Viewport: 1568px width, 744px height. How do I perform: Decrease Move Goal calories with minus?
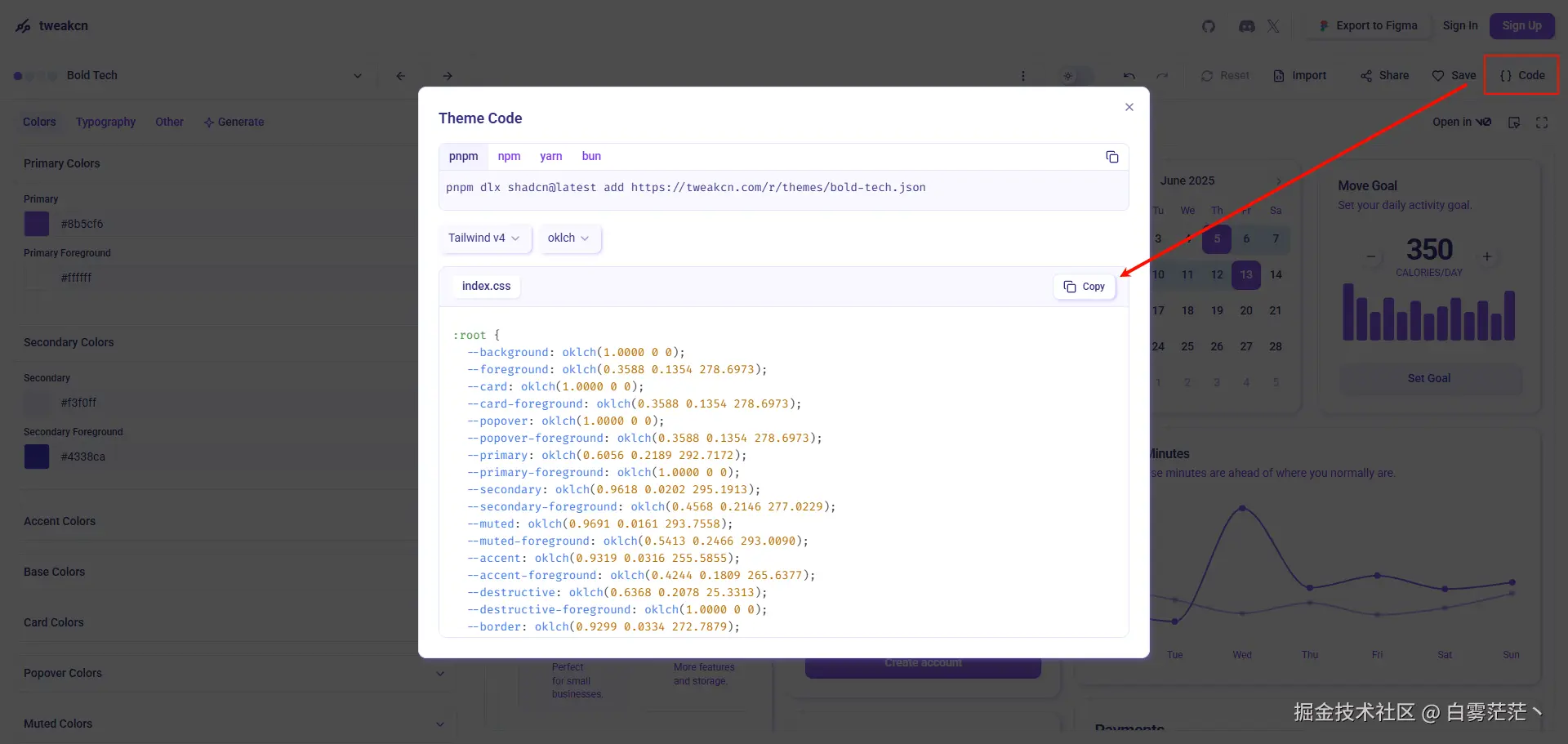pos(1371,256)
